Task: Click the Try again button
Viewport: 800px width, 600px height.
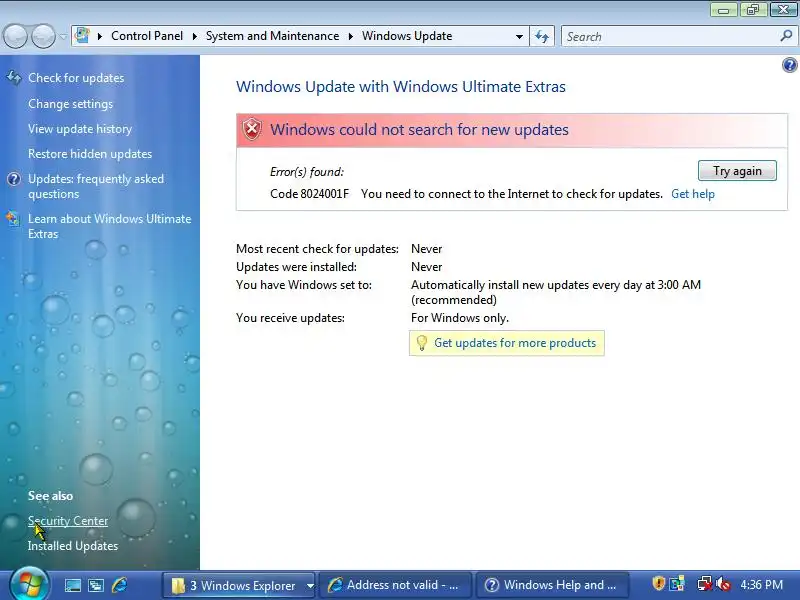Action: (737, 171)
